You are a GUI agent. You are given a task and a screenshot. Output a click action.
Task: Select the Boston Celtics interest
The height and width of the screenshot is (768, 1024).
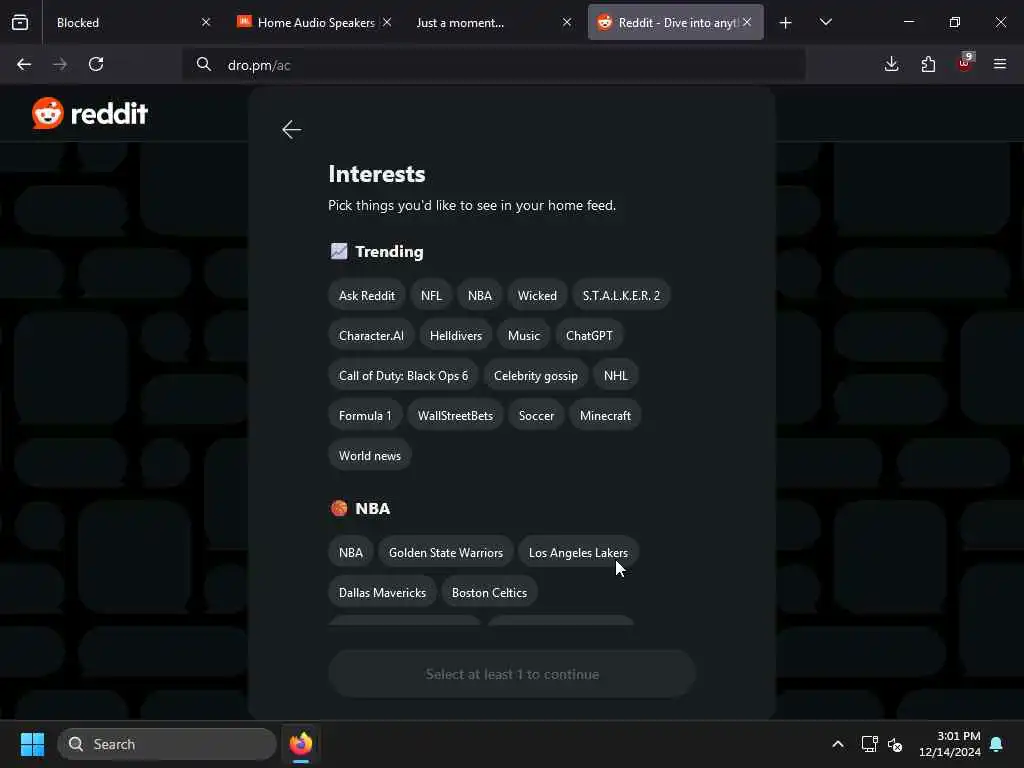pyautogui.click(x=489, y=593)
